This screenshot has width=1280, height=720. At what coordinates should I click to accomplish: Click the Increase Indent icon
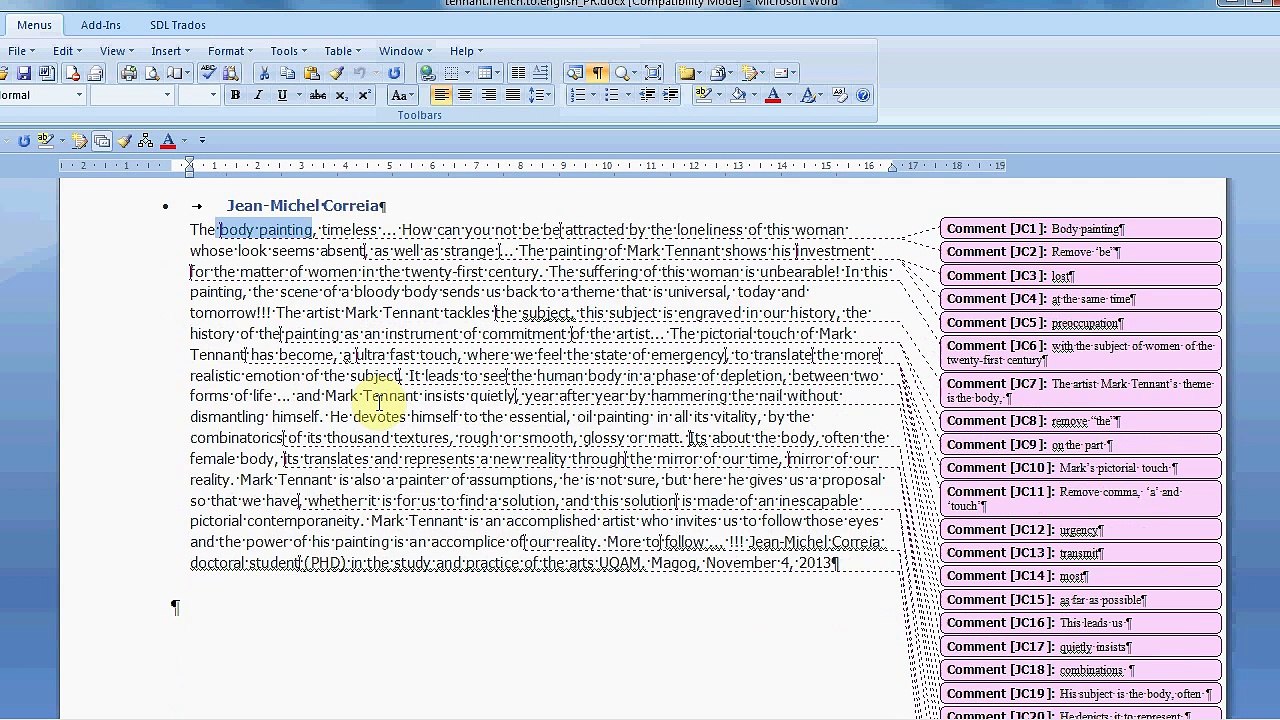tap(670, 95)
